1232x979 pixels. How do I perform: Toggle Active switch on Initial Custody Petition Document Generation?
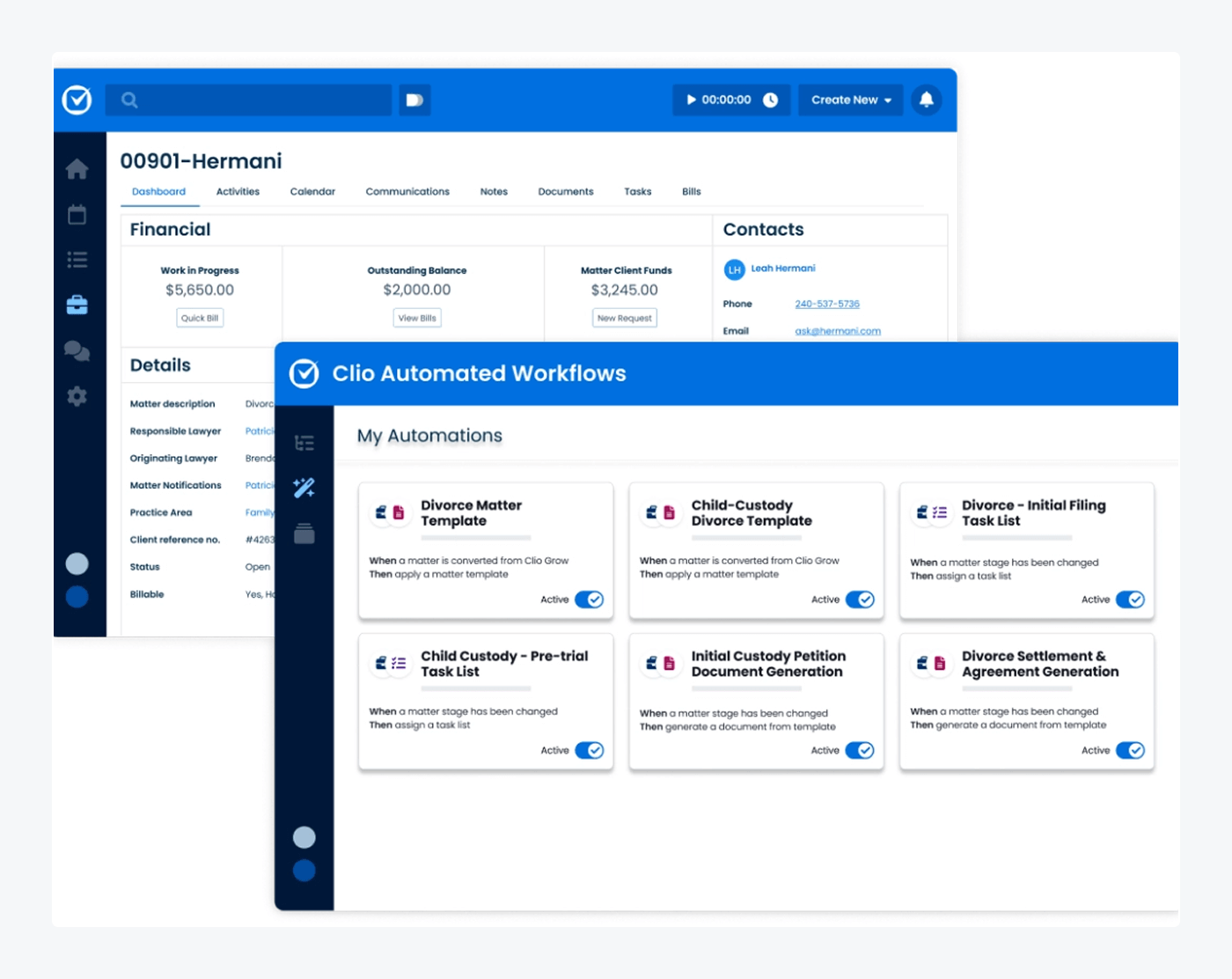coord(860,750)
